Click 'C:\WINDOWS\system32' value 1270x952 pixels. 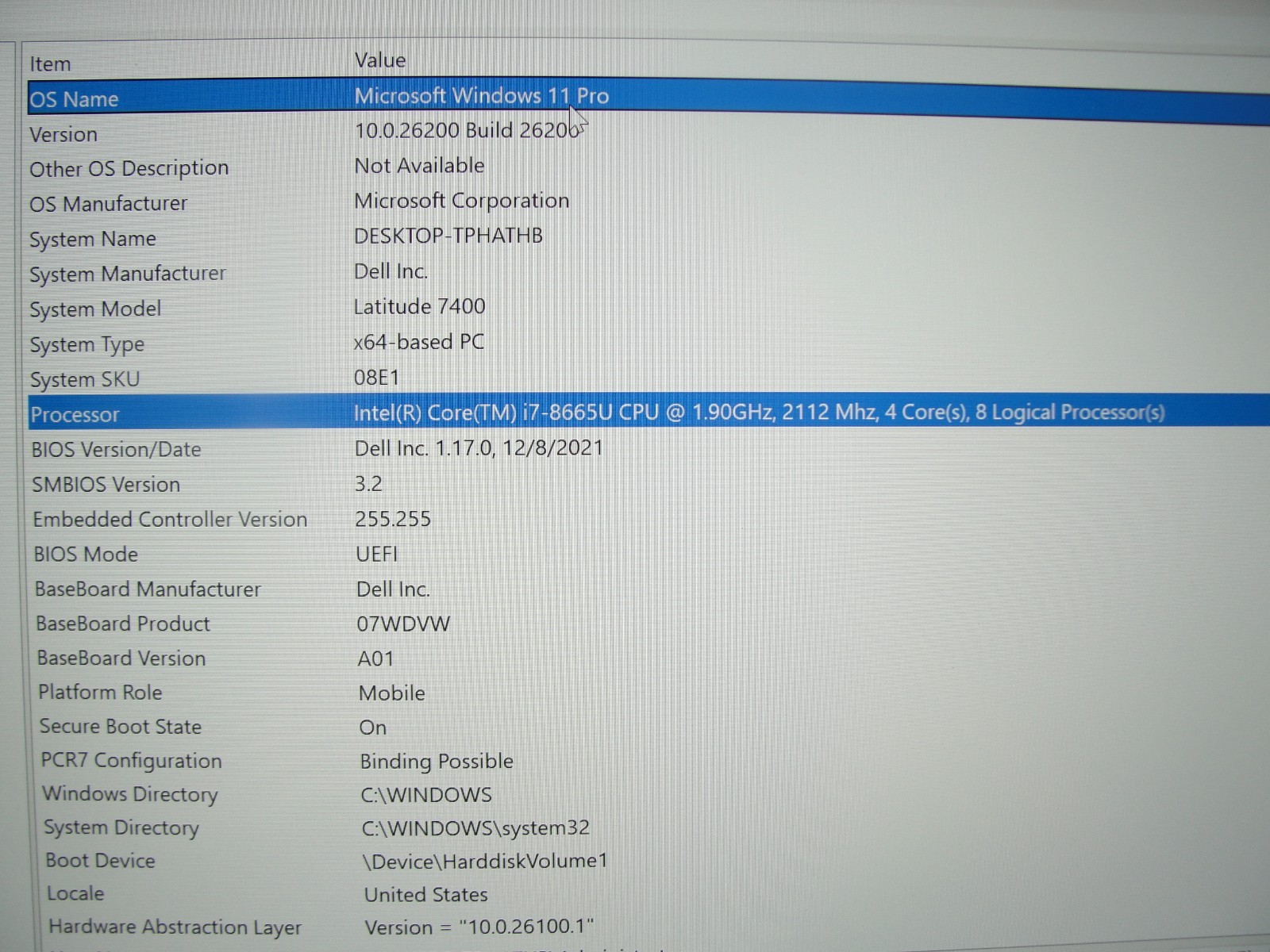point(475,828)
